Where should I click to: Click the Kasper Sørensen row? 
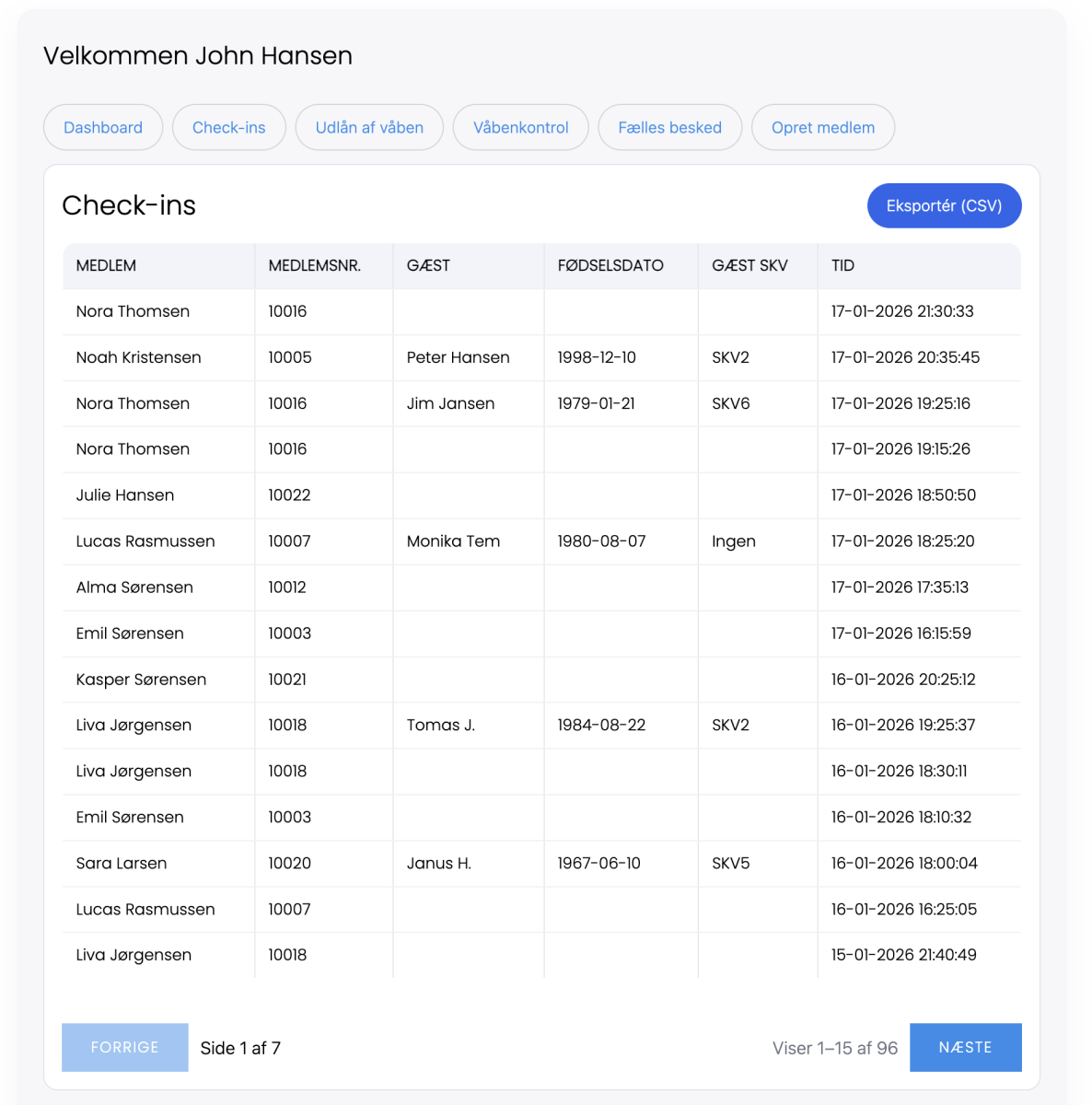pos(141,680)
